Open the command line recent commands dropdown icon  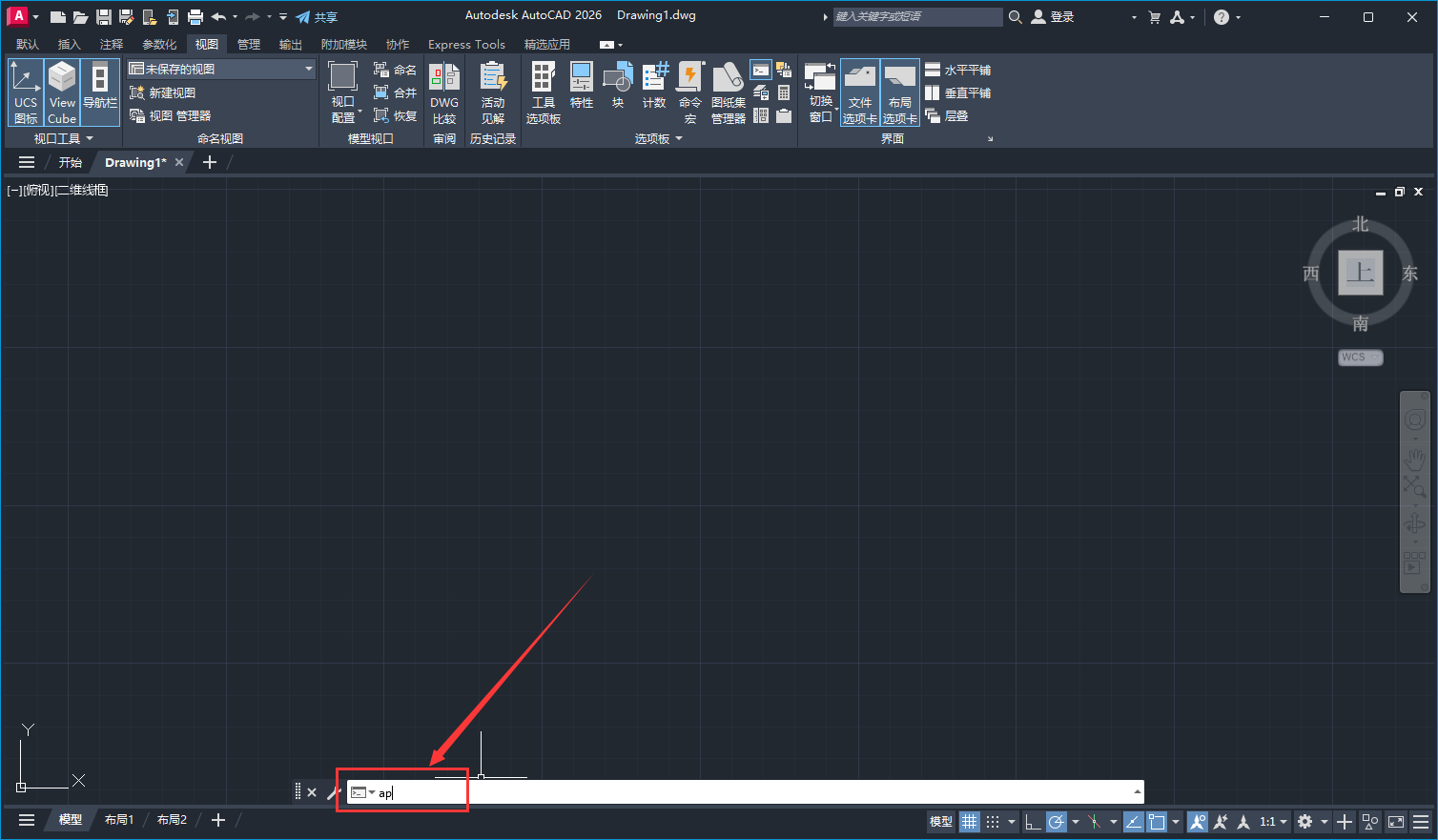[362, 792]
